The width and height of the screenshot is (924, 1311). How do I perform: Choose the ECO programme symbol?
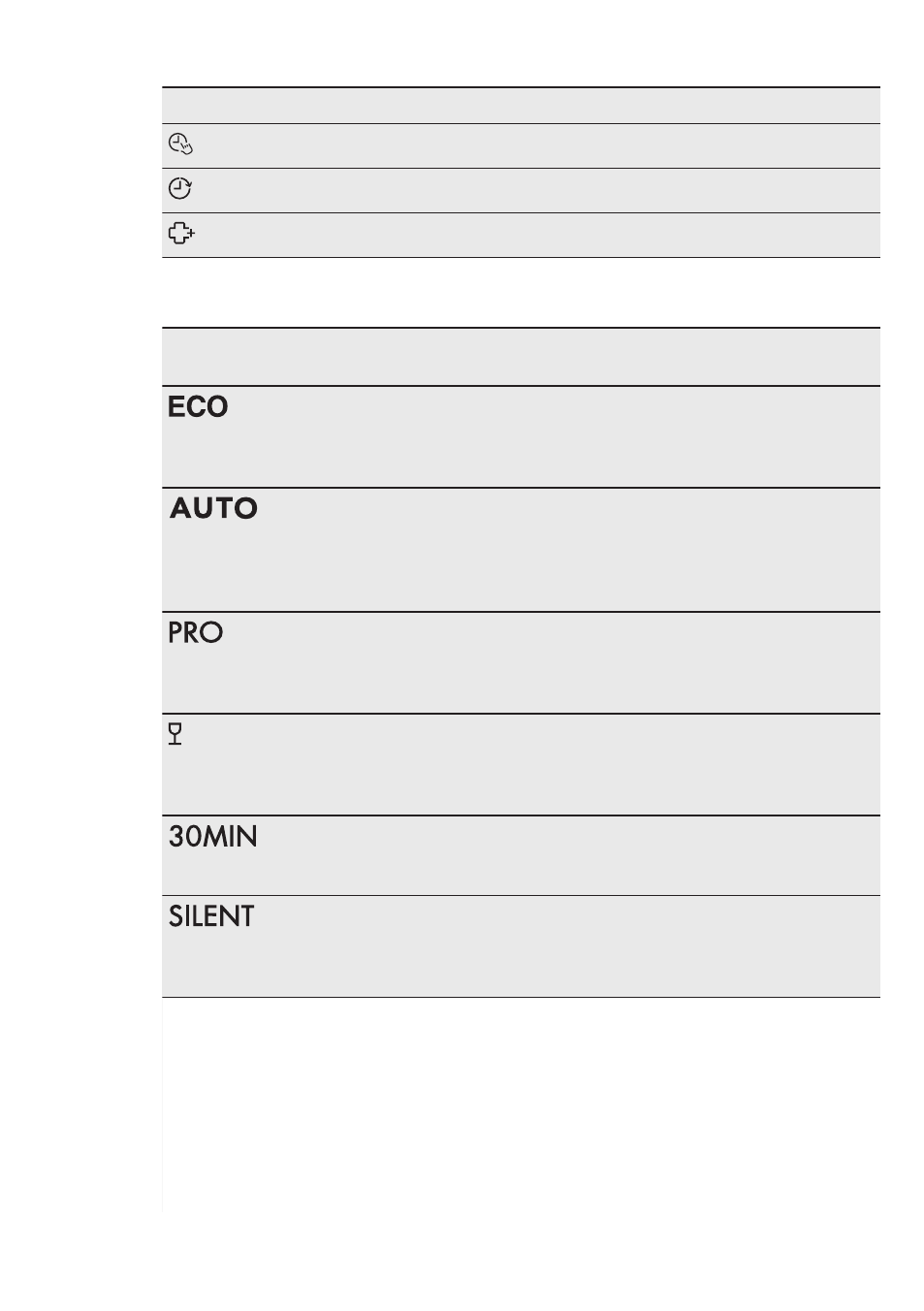click(198, 407)
